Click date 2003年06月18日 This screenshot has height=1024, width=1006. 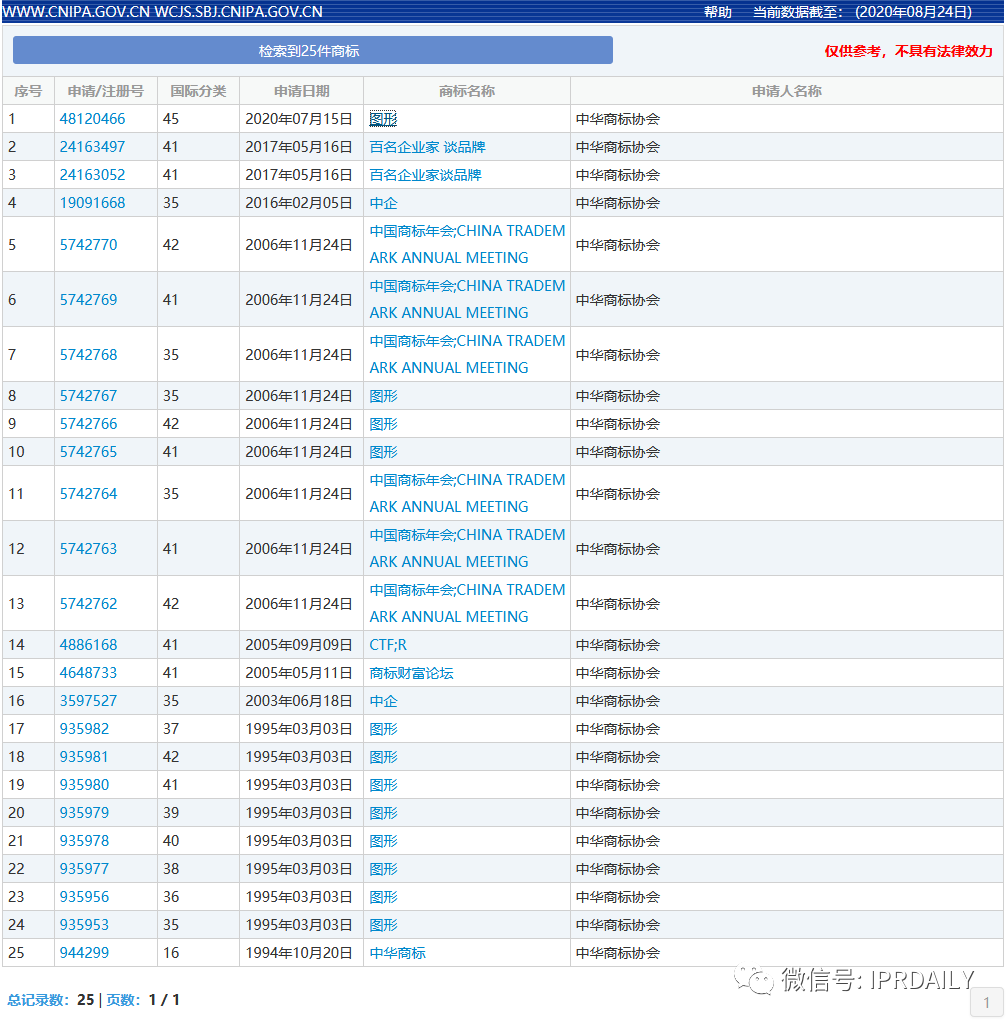(299, 701)
